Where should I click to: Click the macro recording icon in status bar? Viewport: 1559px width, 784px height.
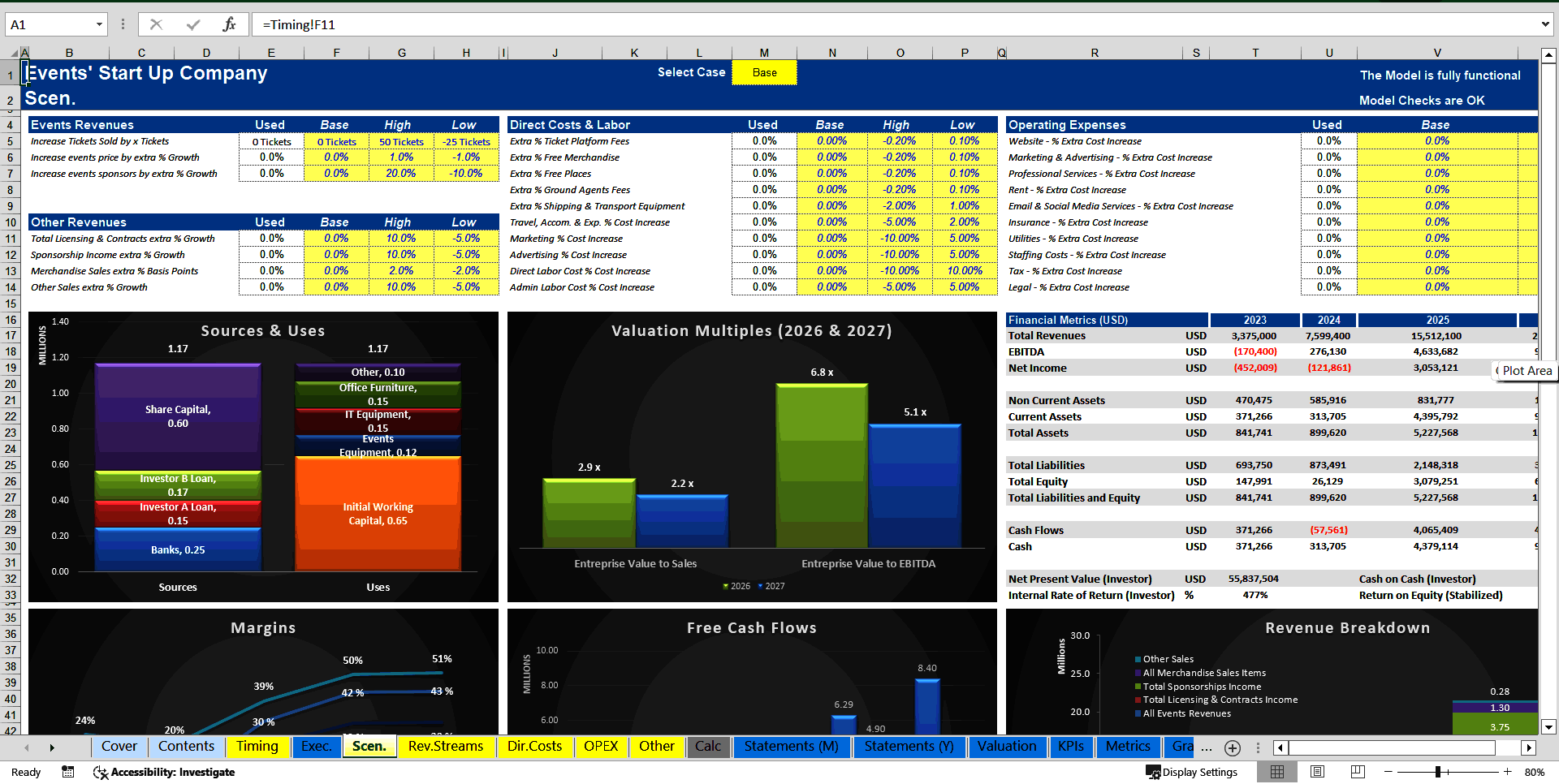68,772
